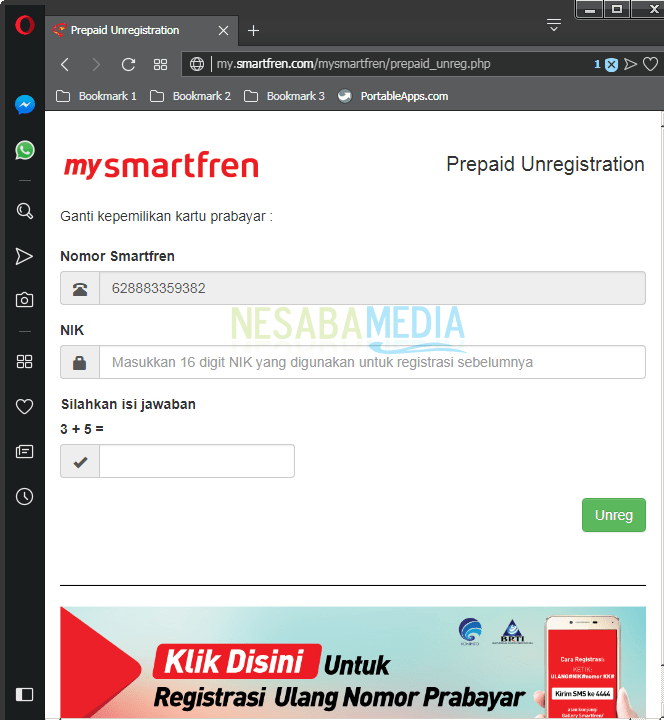Click the address bar URL
The image size is (664, 720).
(353, 64)
